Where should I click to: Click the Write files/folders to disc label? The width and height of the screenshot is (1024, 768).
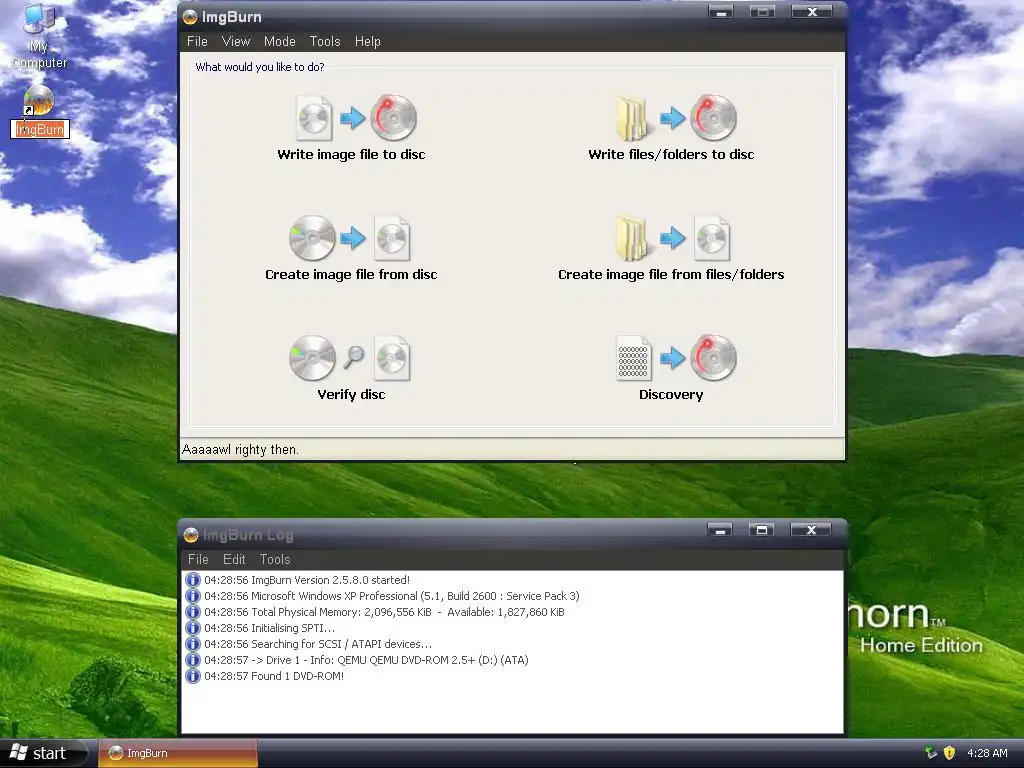(671, 154)
